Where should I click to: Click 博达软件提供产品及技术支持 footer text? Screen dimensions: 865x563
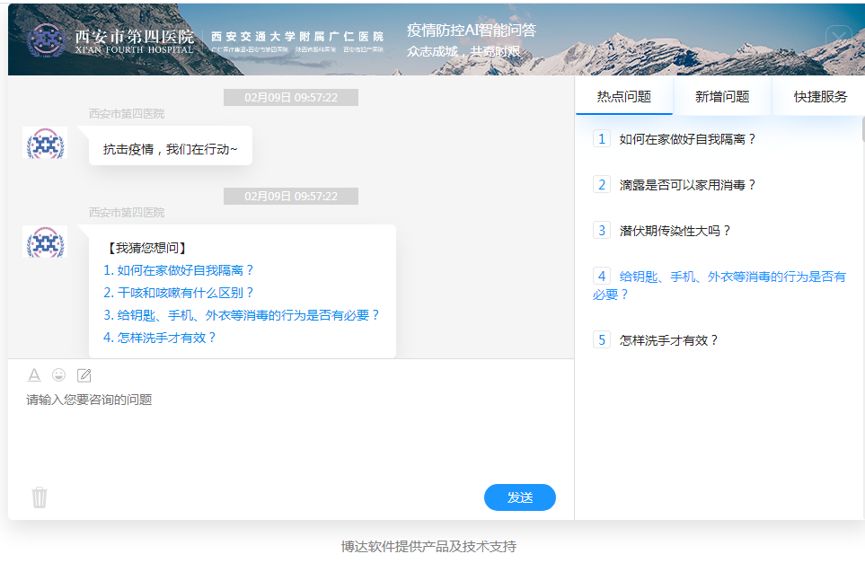pos(429,546)
